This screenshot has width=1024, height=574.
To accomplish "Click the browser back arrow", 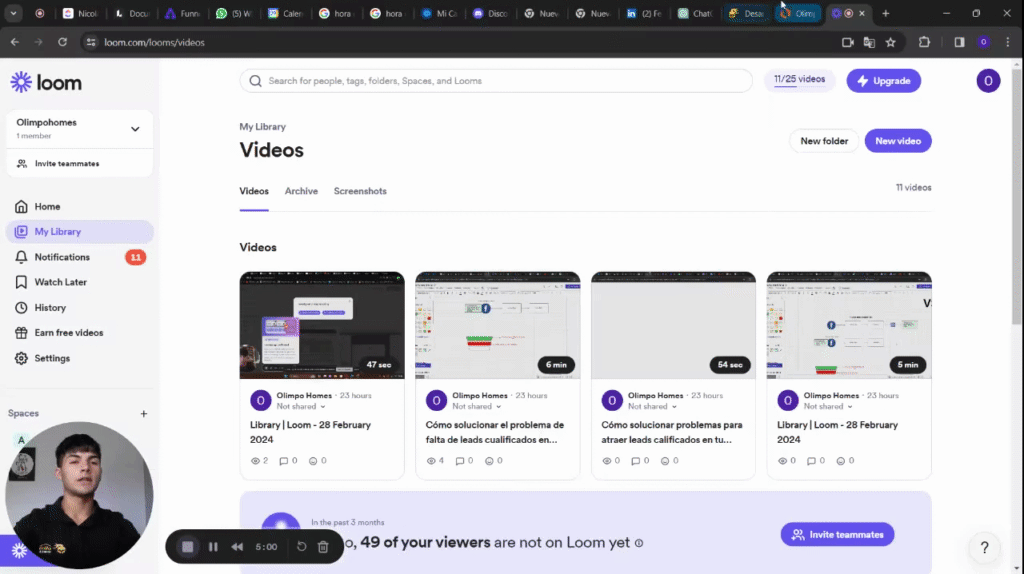I will (x=14, y=42).
